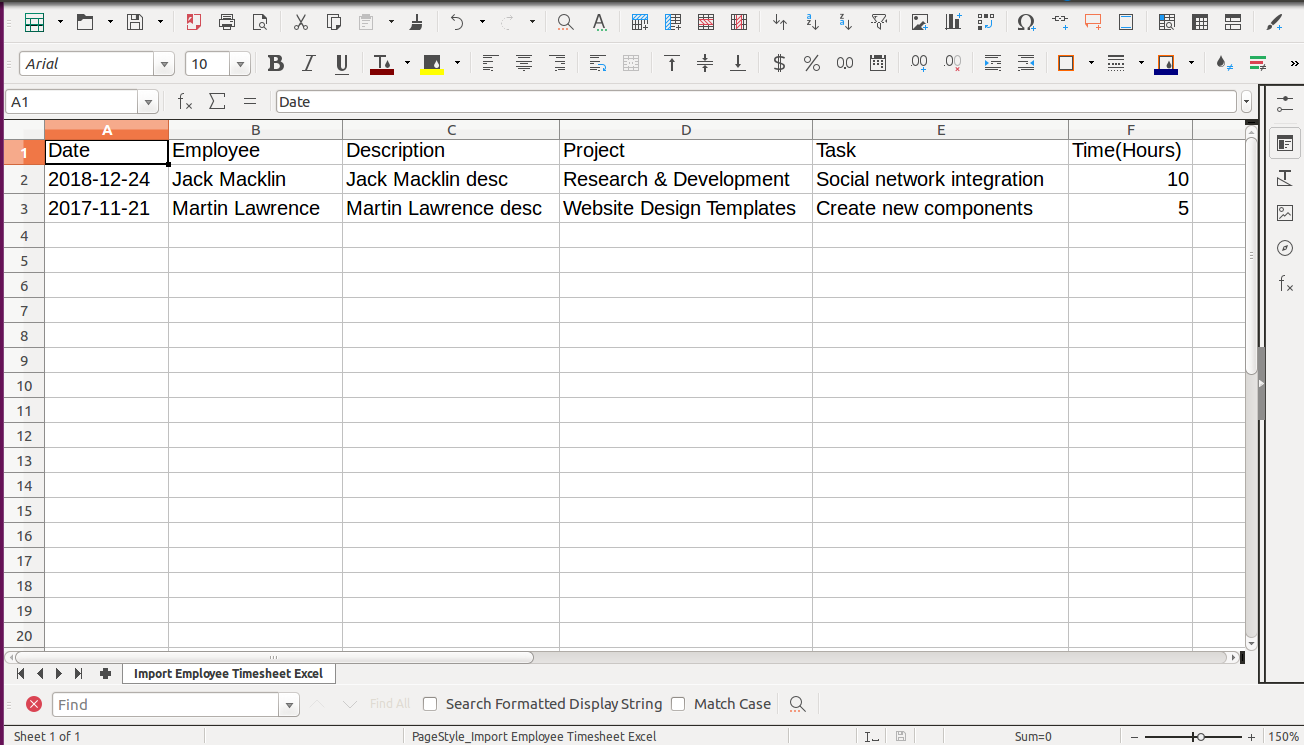Enable the Match Case checkbox

pyautogui.click(x=678, y=704)
